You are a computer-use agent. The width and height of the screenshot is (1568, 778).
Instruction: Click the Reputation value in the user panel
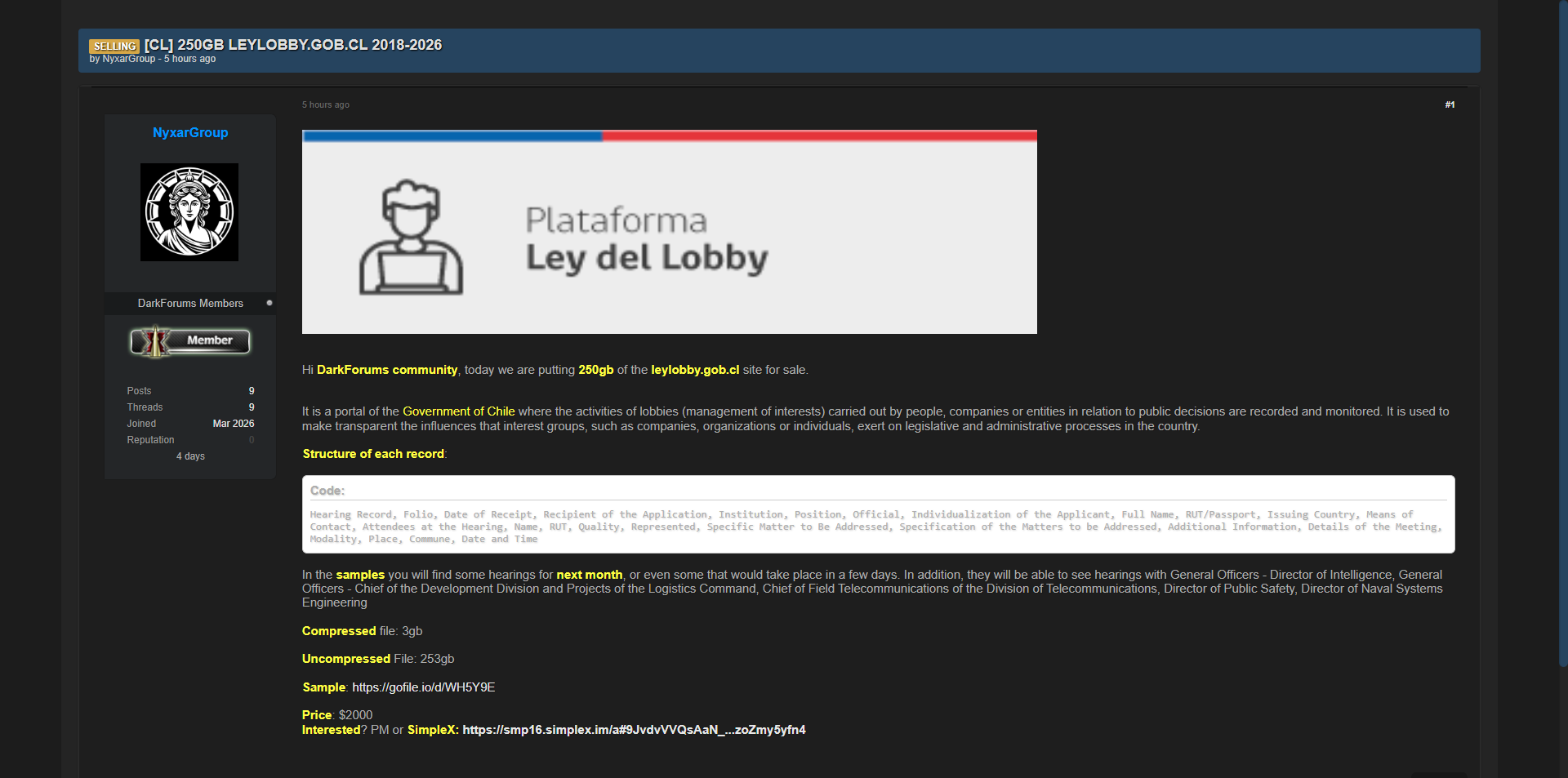(x=252, y=440)
